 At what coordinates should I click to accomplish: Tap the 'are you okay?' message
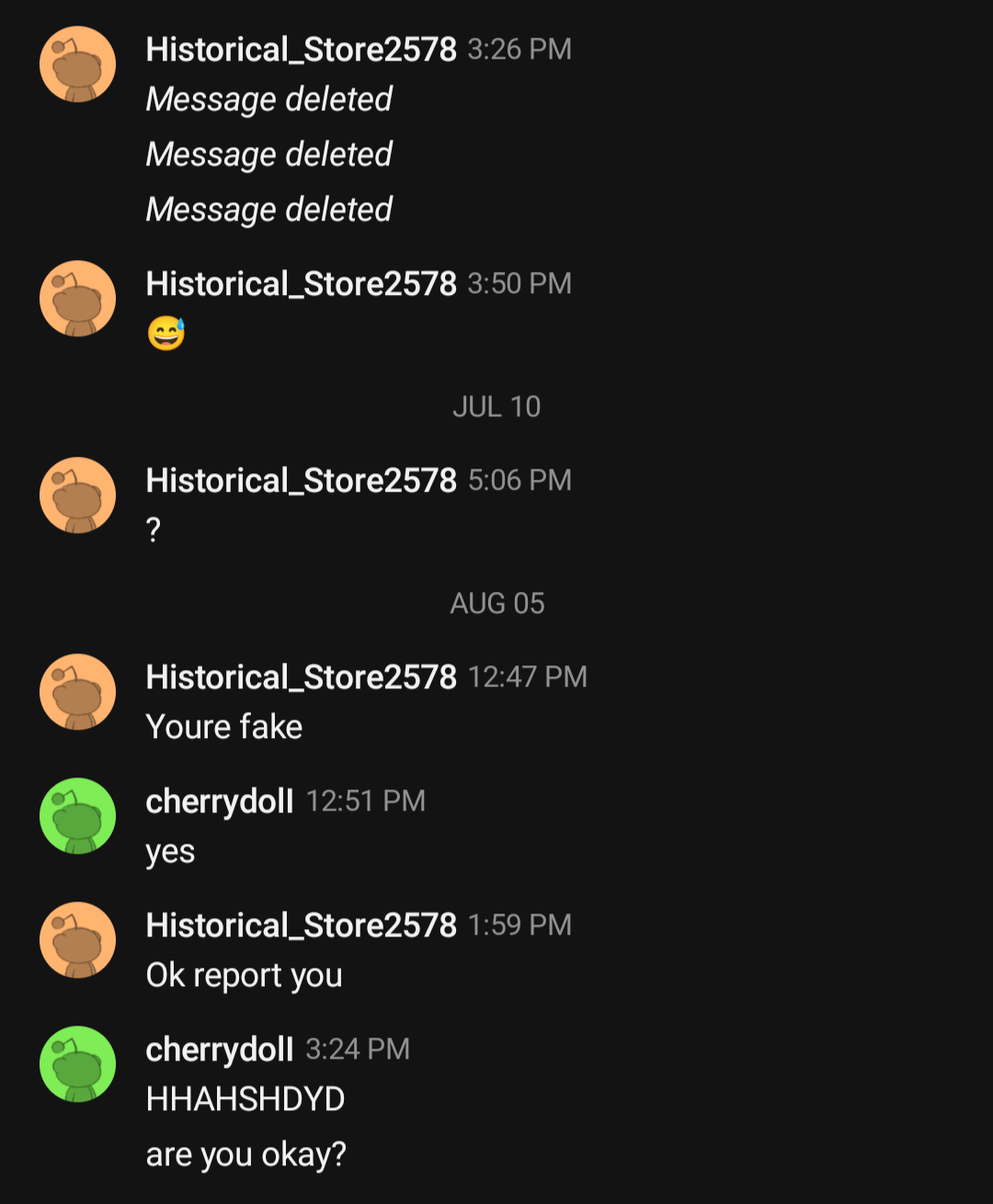click(246, 1155)
